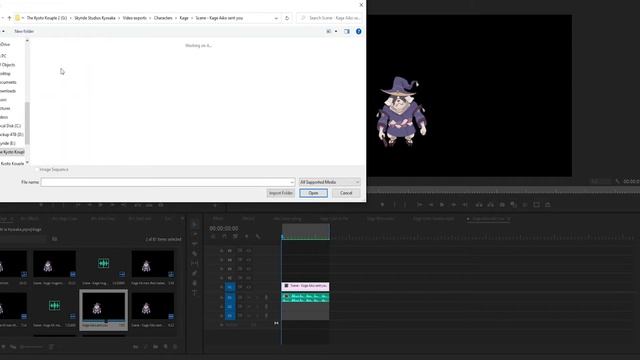Select Backup 4TB (D:) in dialog sidebar
Screen dimensions: 640x360
click(x=11, y=134)
